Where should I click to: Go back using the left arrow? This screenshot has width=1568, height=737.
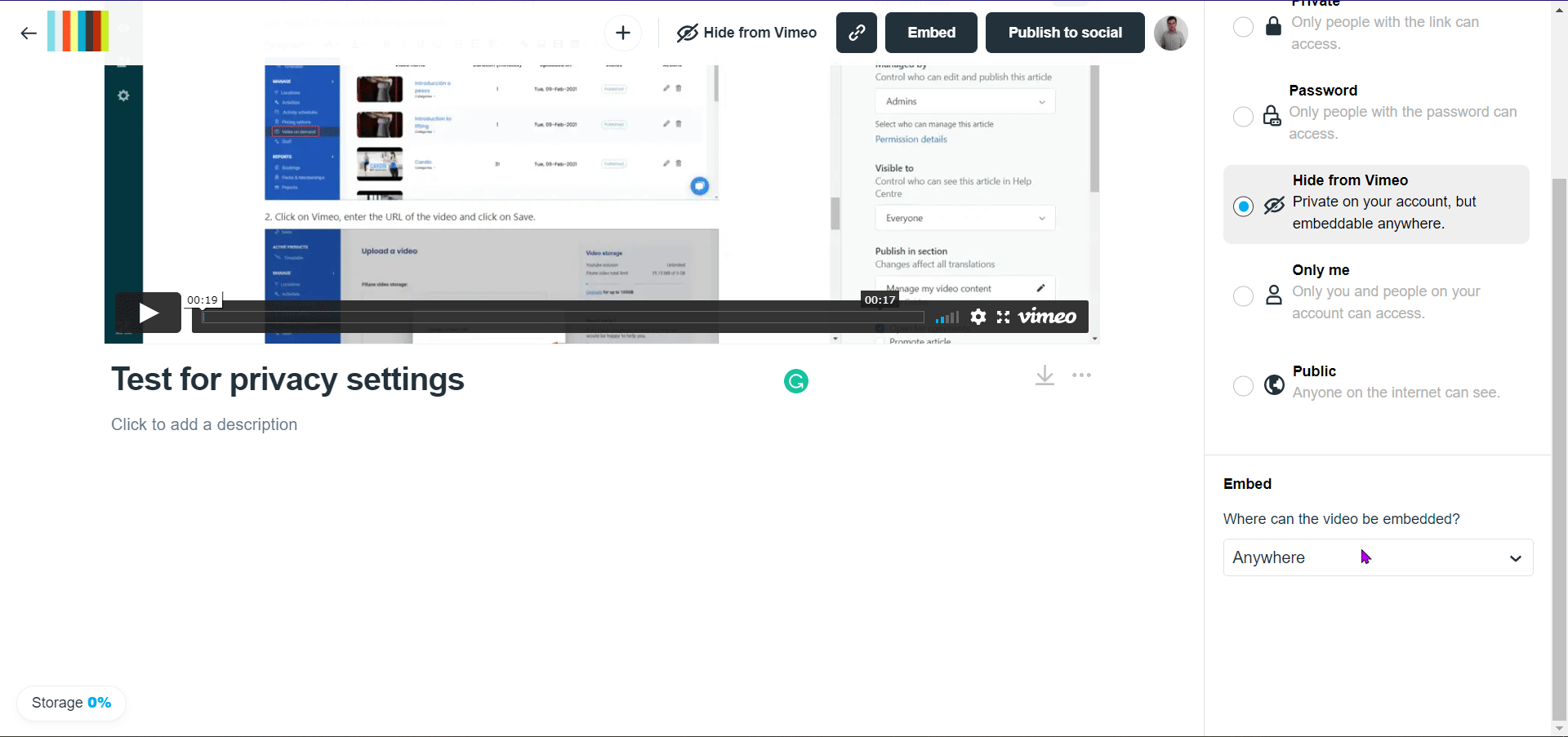[x=29, y=33]
